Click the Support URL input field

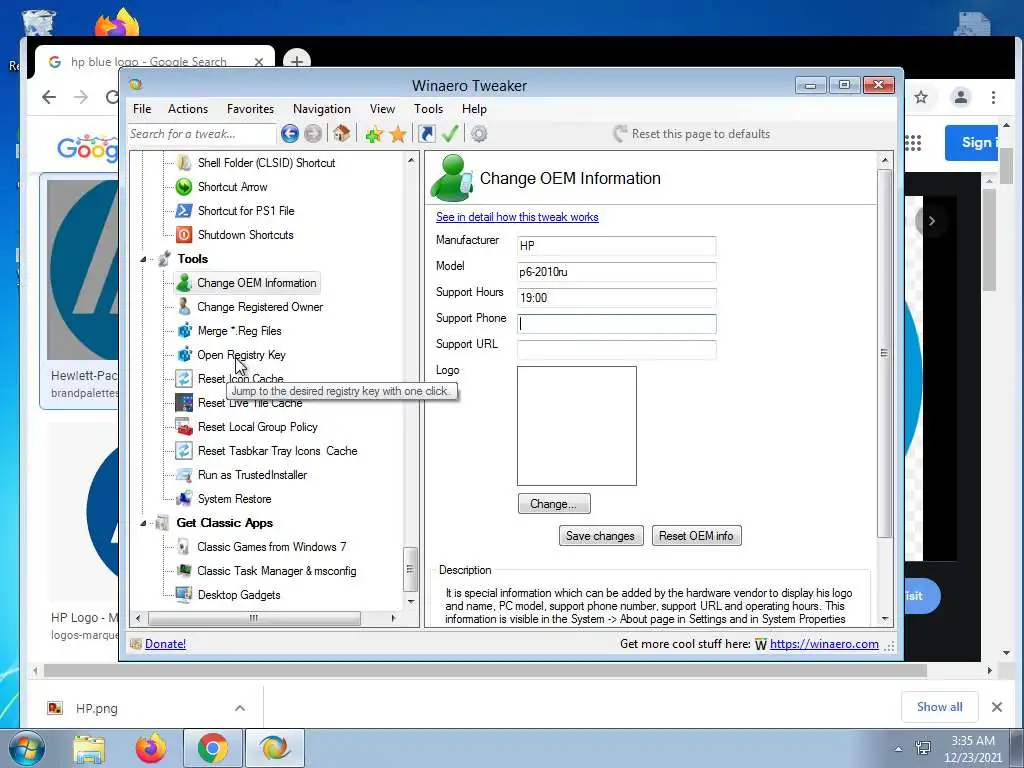pyautogui.click(x=616, y=350)
